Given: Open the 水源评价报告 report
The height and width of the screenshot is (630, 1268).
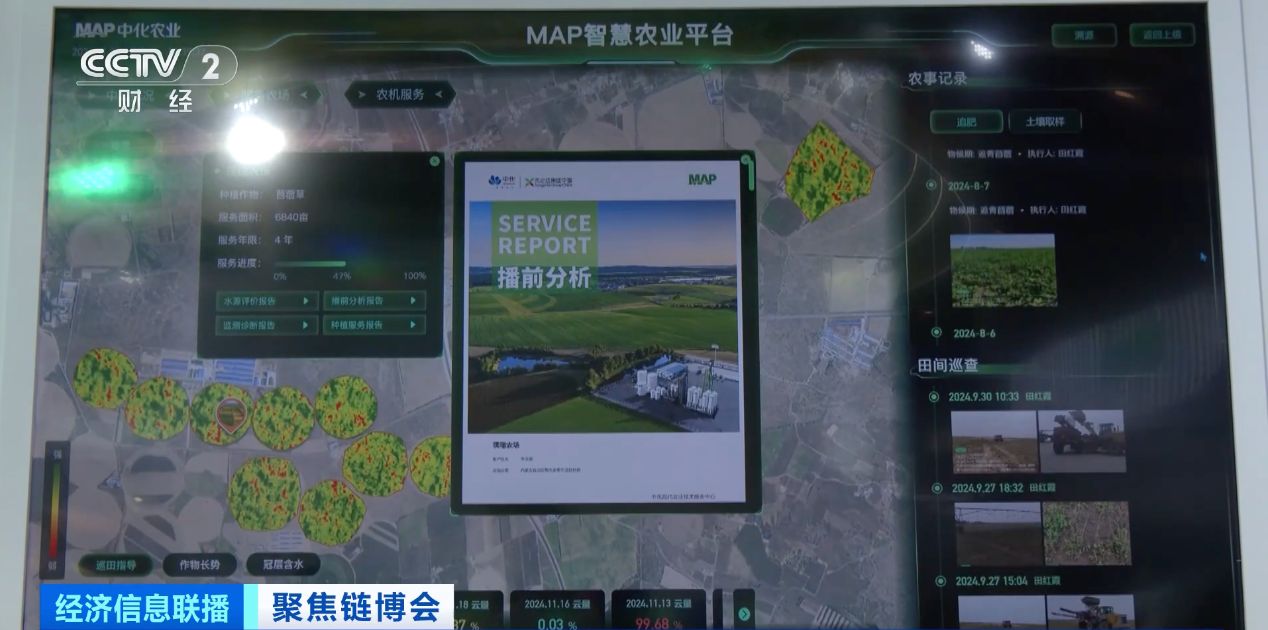Looking at the screenshot, I should pyautogui.click(x=267, y=301).
